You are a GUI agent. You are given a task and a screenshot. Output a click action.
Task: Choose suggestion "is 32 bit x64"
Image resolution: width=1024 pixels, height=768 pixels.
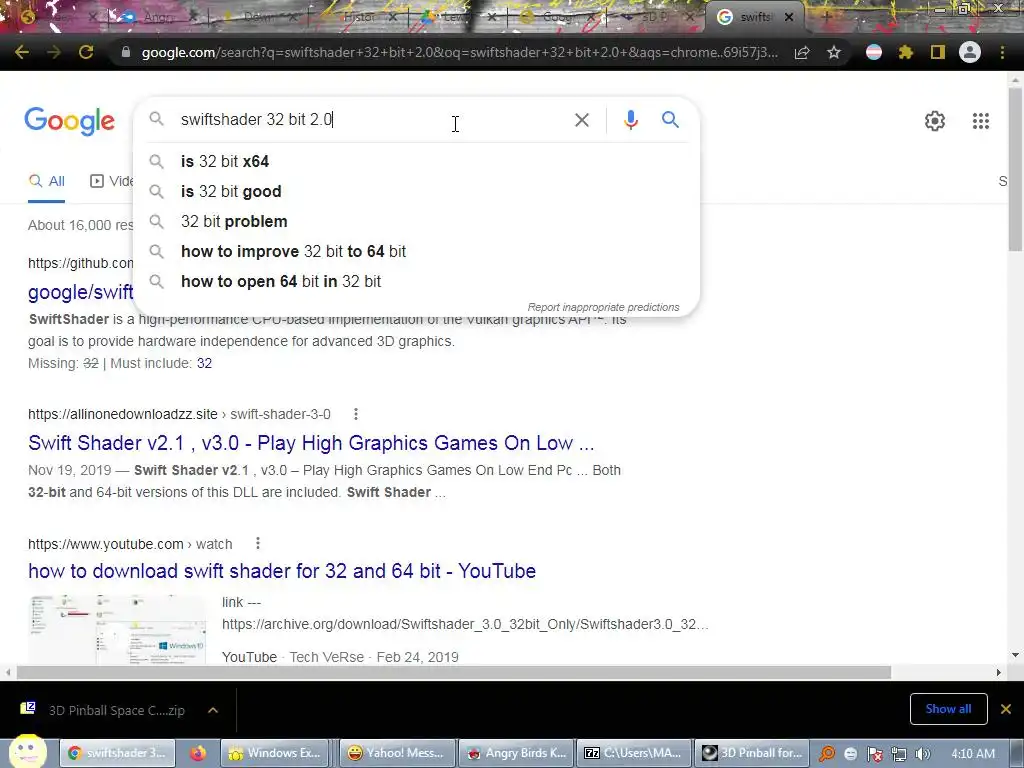(416, 161)
